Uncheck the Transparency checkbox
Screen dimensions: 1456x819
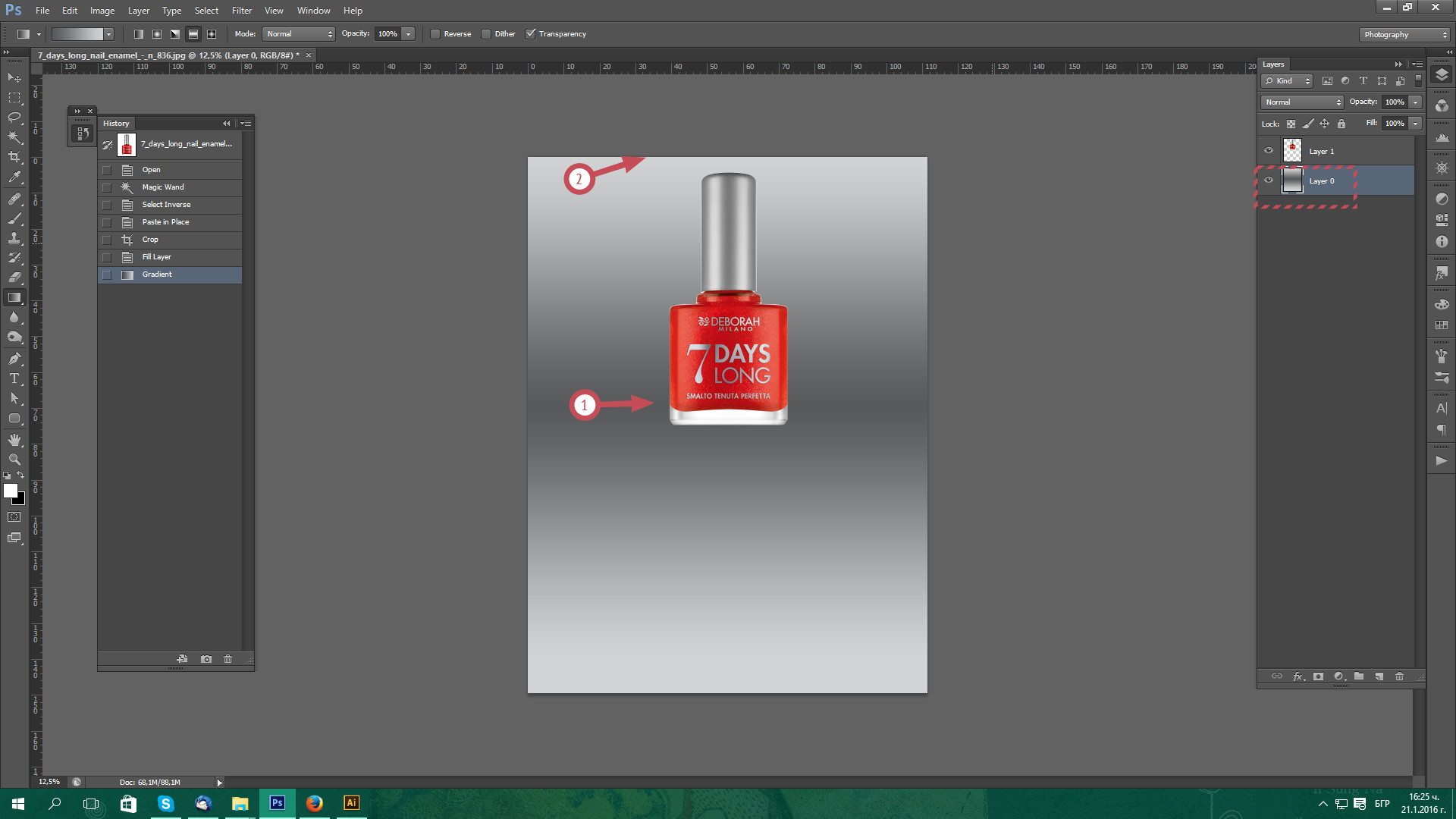pyautogui.click(x=531, y=34)
